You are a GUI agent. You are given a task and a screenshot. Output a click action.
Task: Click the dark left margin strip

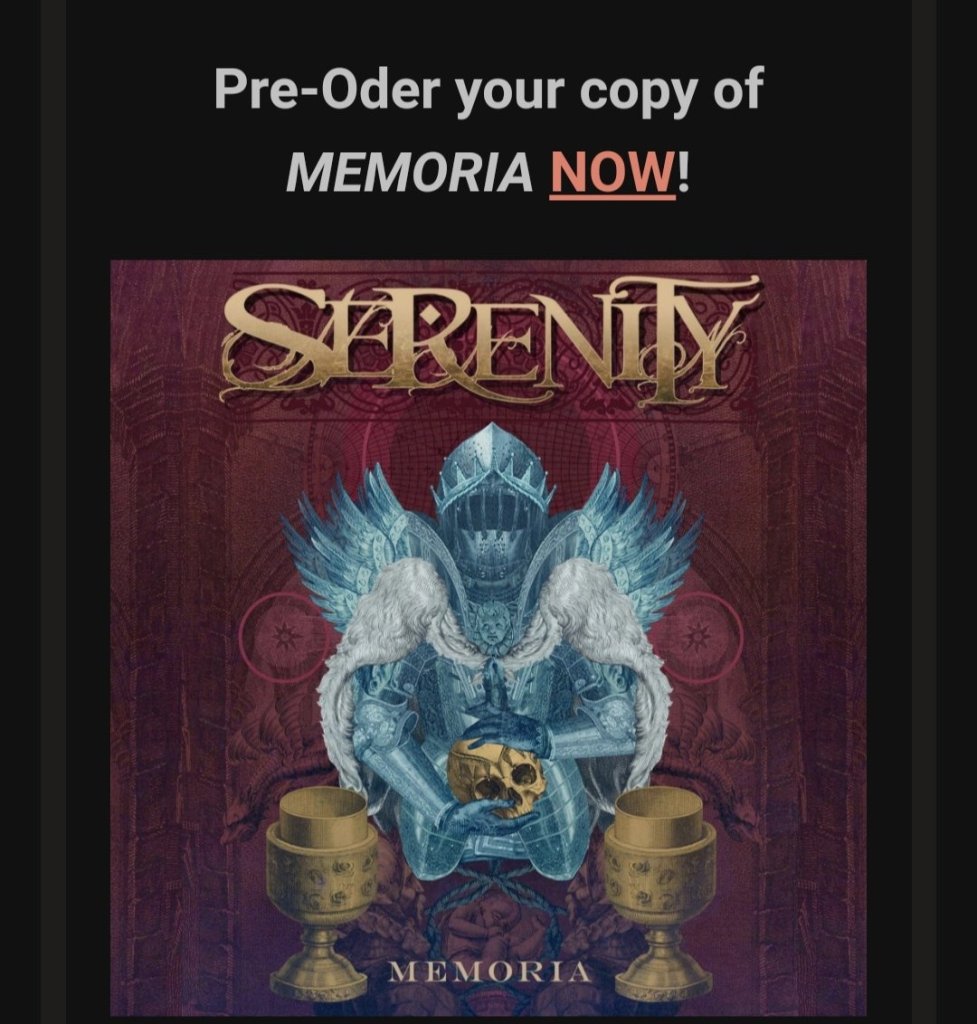tap(54, 512)
